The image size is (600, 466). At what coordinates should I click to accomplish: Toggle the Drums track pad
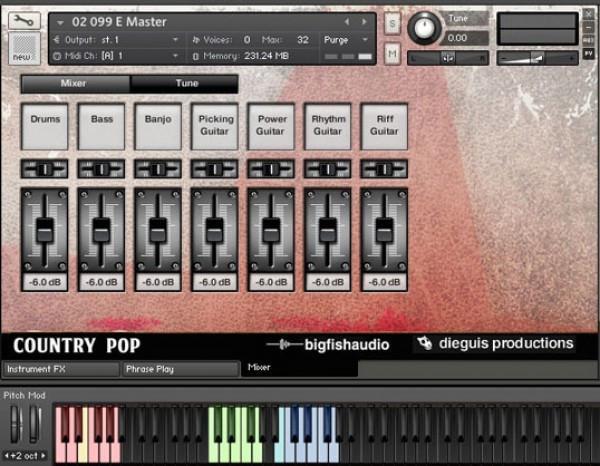44,125
